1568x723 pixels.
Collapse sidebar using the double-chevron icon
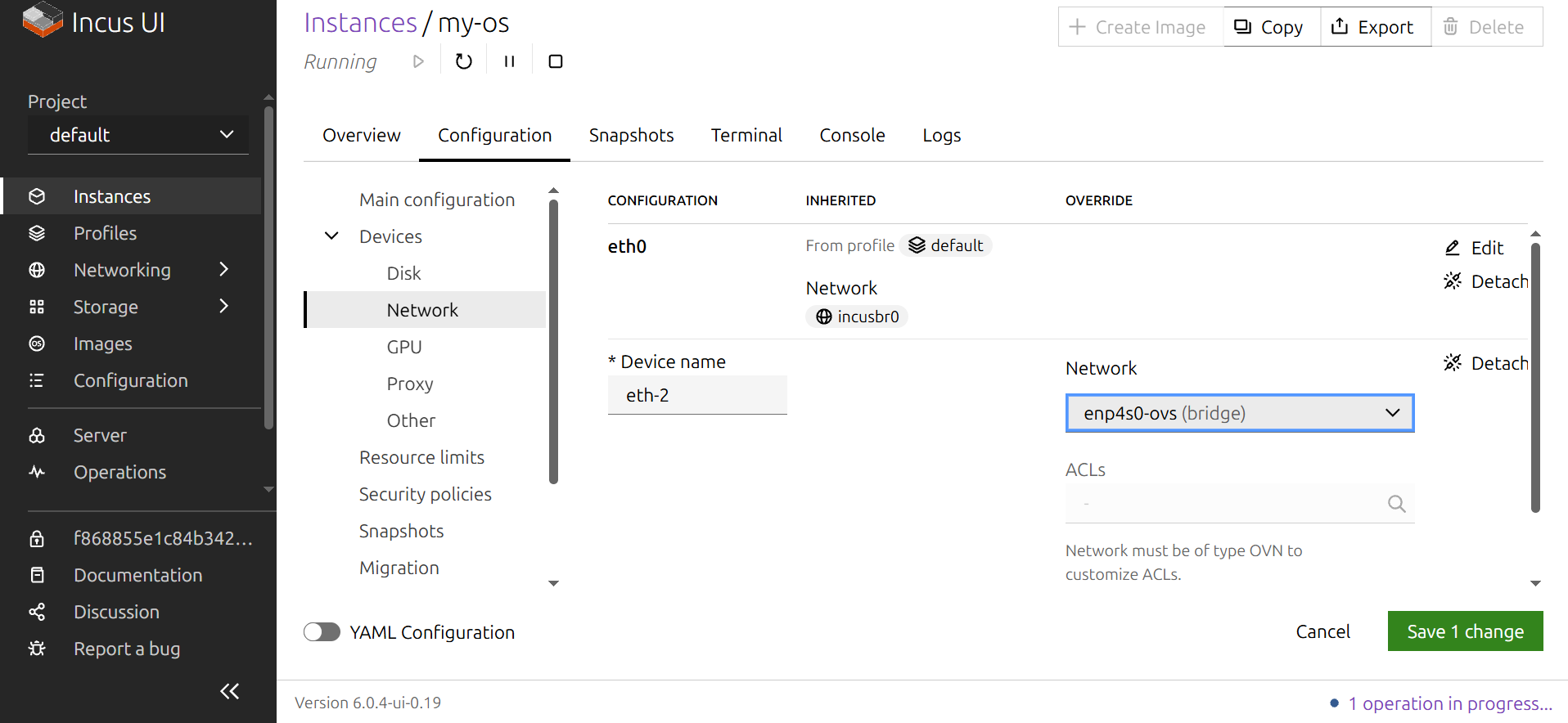point(229,691)
